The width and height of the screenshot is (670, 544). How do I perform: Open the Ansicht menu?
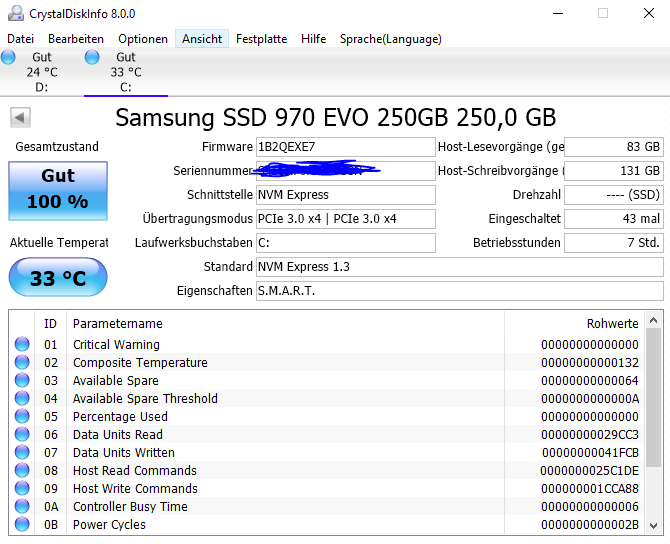pyautogui.click(x=202, y=39)
